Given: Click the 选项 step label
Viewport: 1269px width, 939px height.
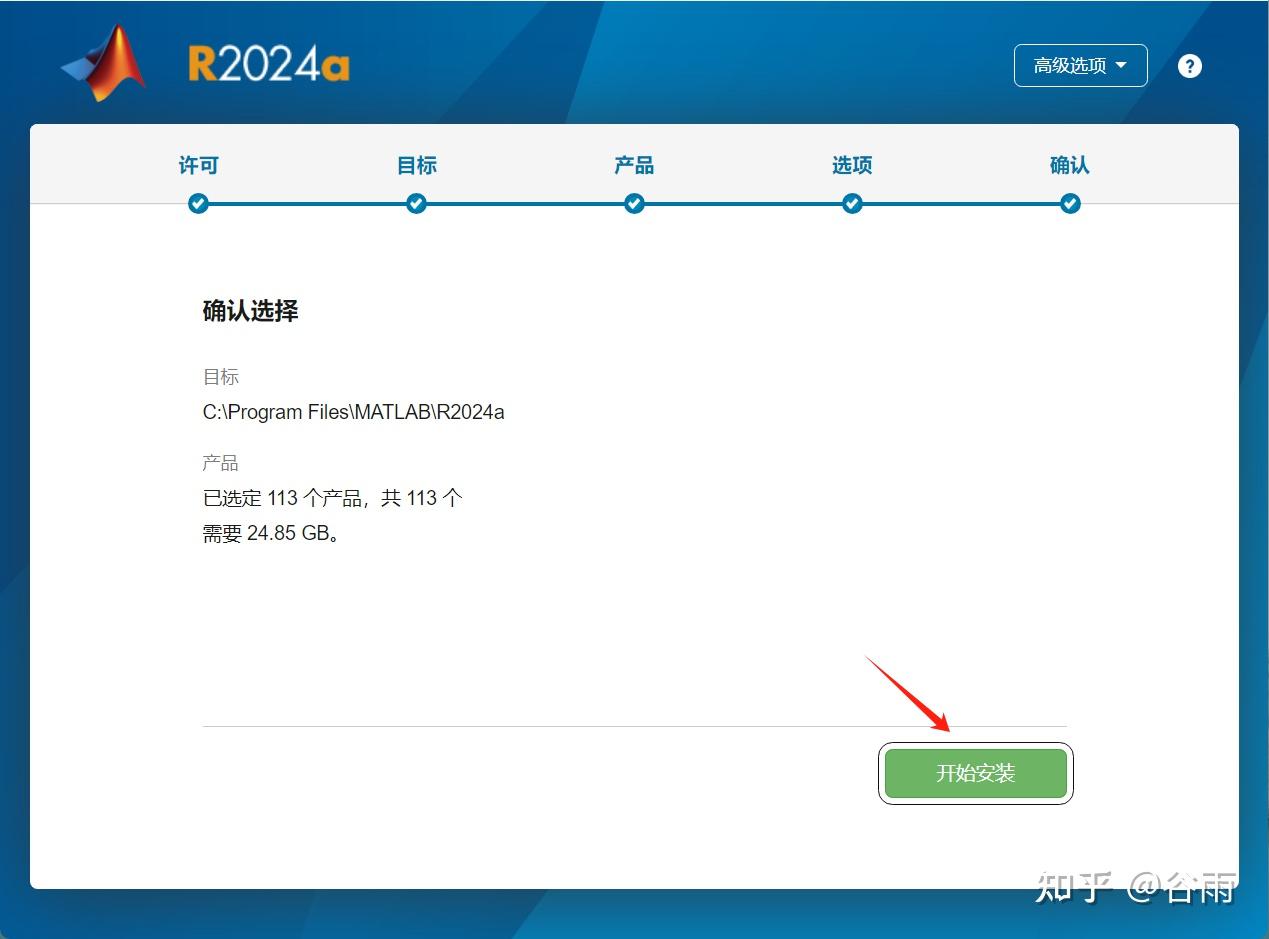Looking at the screenshot, I should coord(852,165).
